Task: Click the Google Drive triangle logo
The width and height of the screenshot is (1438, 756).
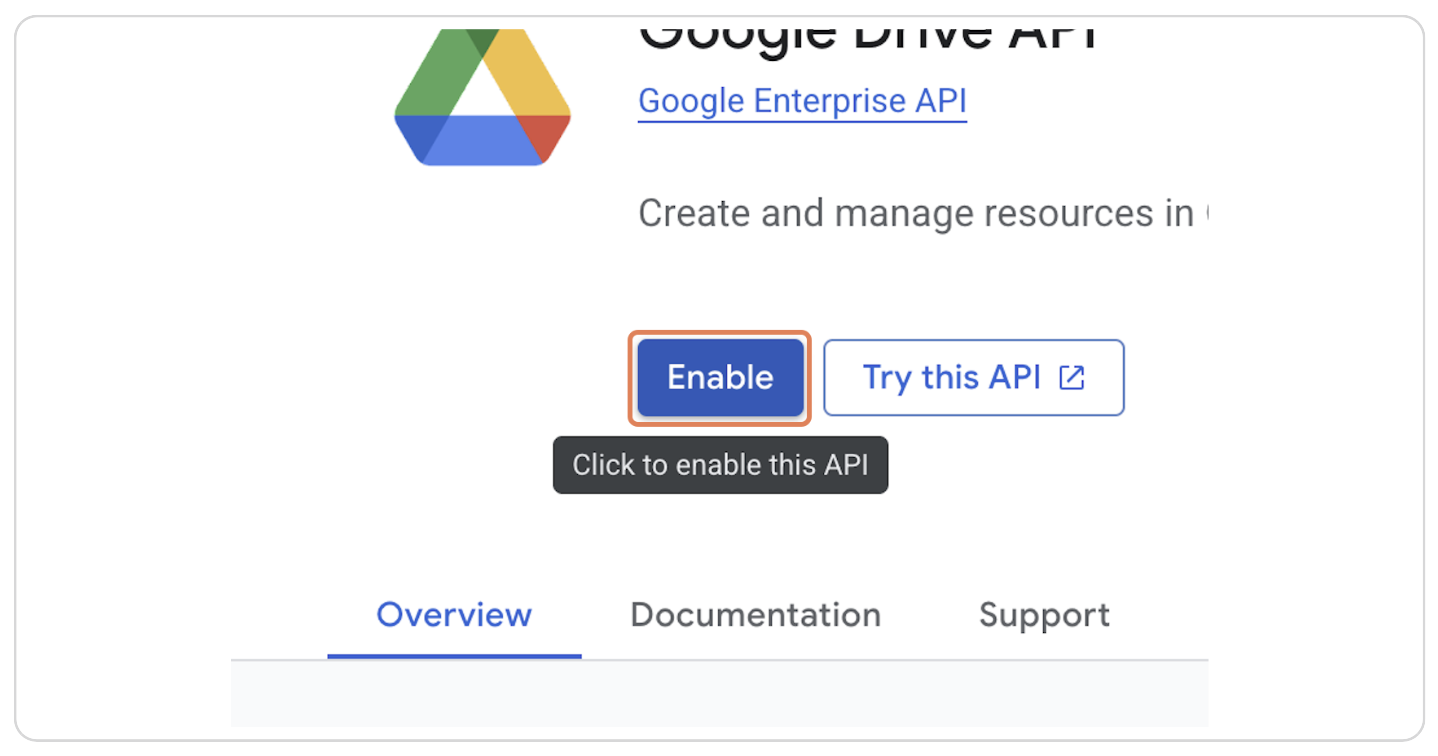Action: [482, 95]
